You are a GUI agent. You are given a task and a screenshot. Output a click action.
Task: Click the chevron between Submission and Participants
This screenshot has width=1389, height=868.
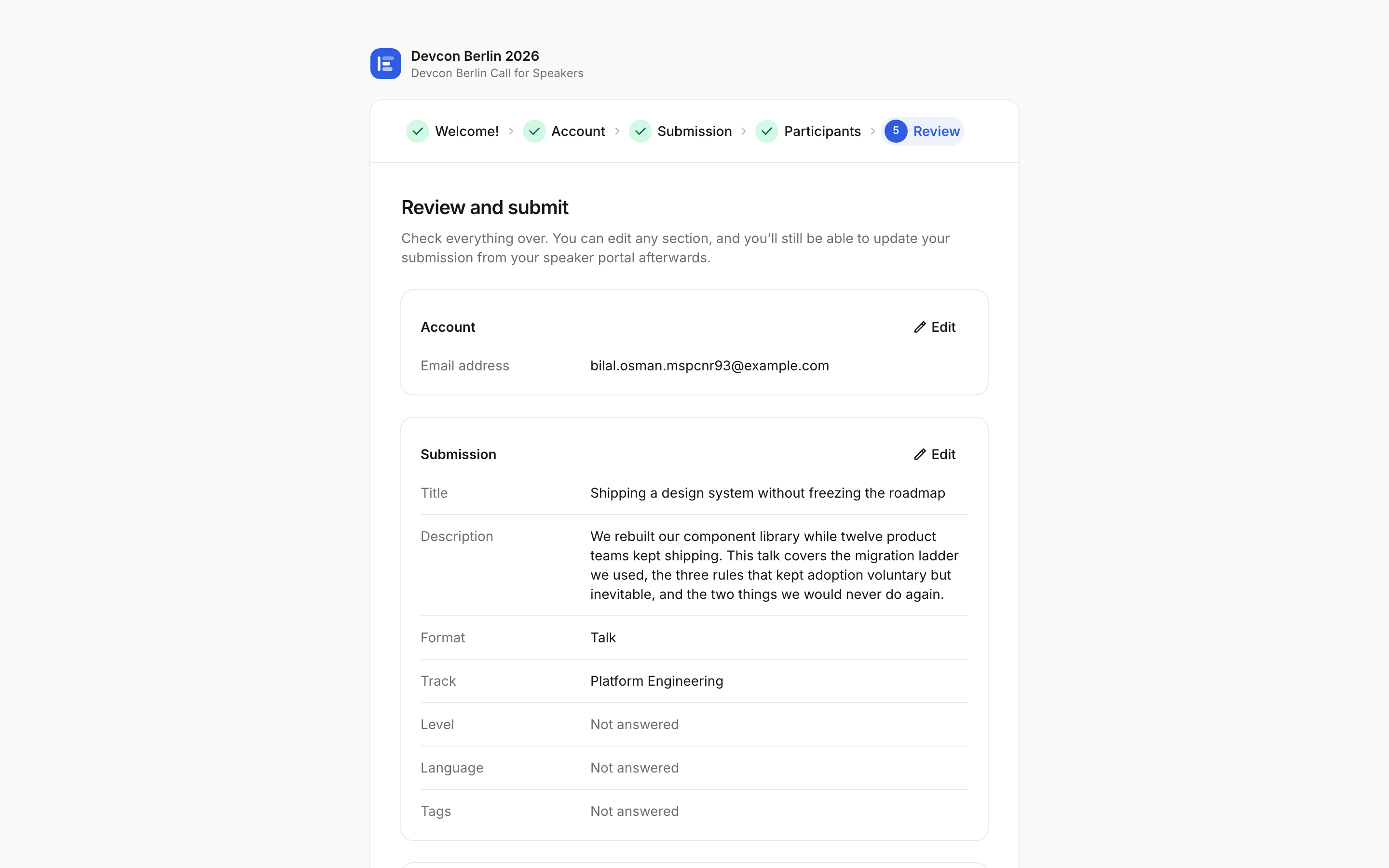pyautogui.click(x=743, y=131)
